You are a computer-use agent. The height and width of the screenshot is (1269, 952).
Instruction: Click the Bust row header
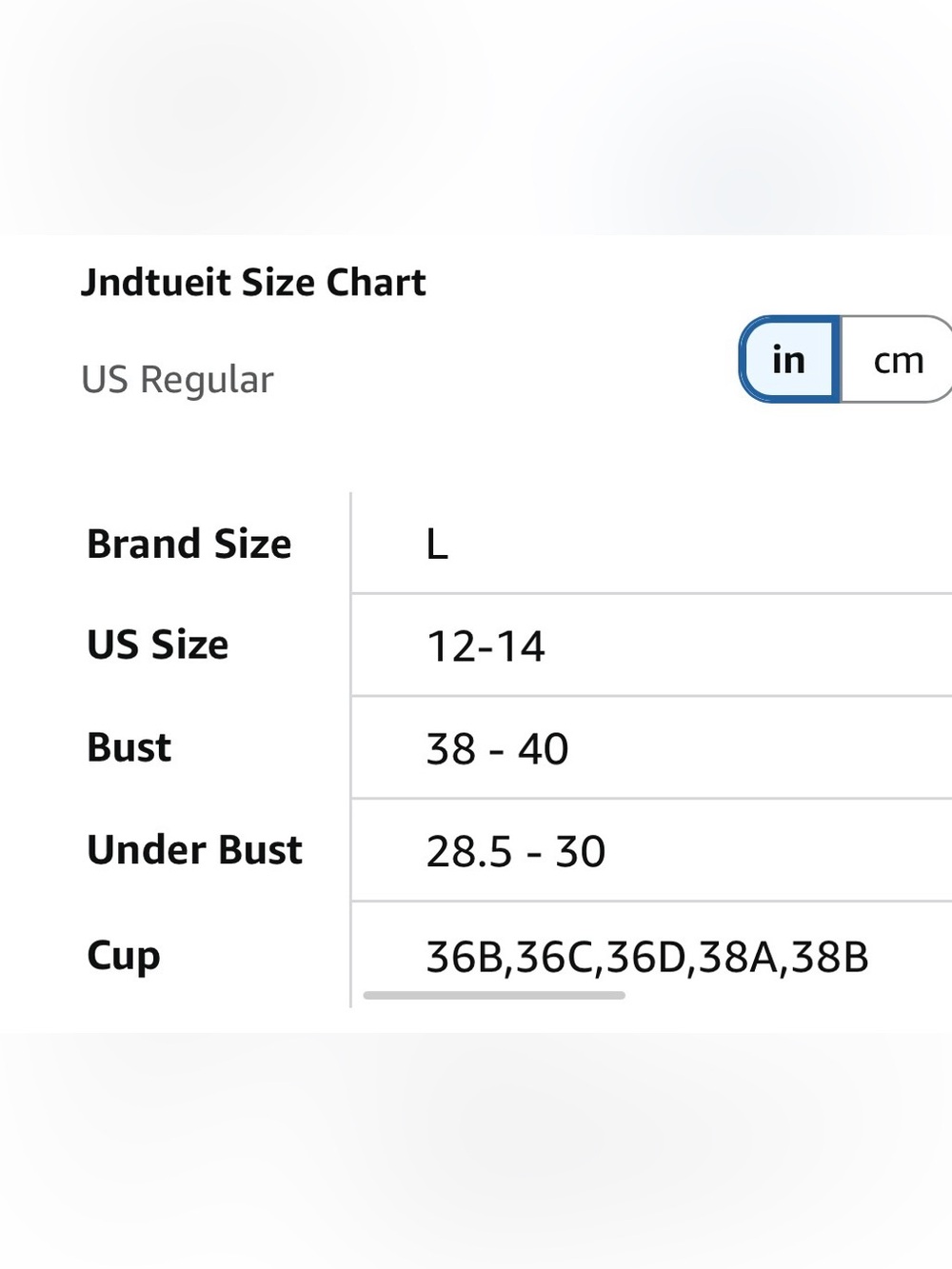point(129,747)
